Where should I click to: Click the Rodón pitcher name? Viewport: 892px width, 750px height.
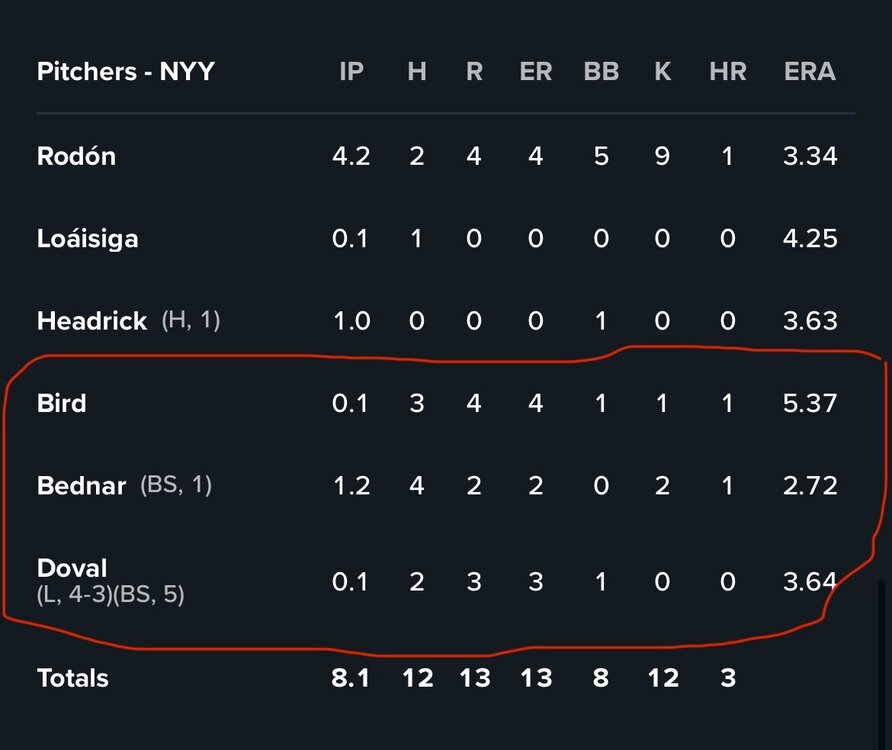pos(76,156)
